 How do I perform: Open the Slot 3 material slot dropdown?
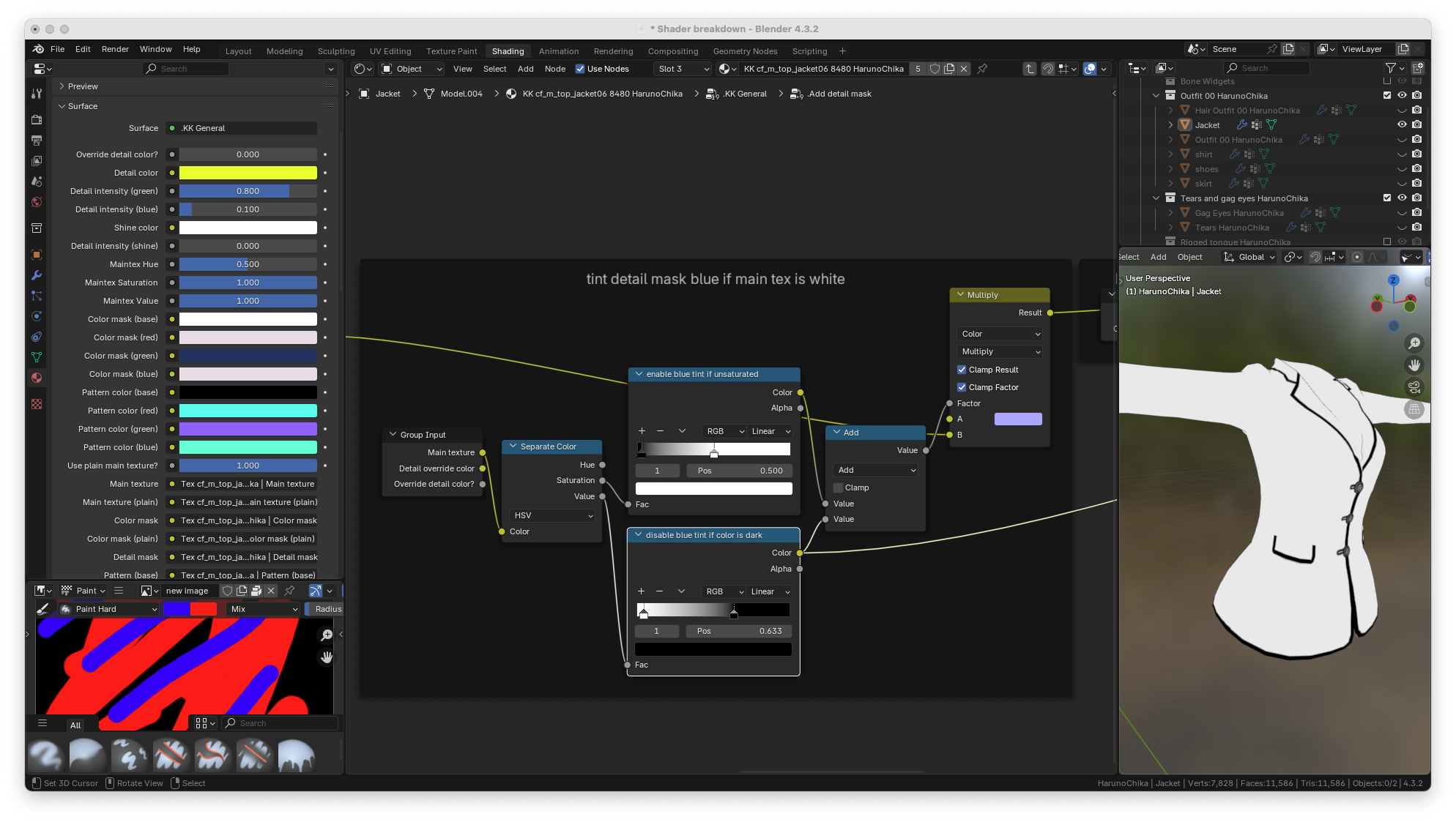(x=683, y=69)
